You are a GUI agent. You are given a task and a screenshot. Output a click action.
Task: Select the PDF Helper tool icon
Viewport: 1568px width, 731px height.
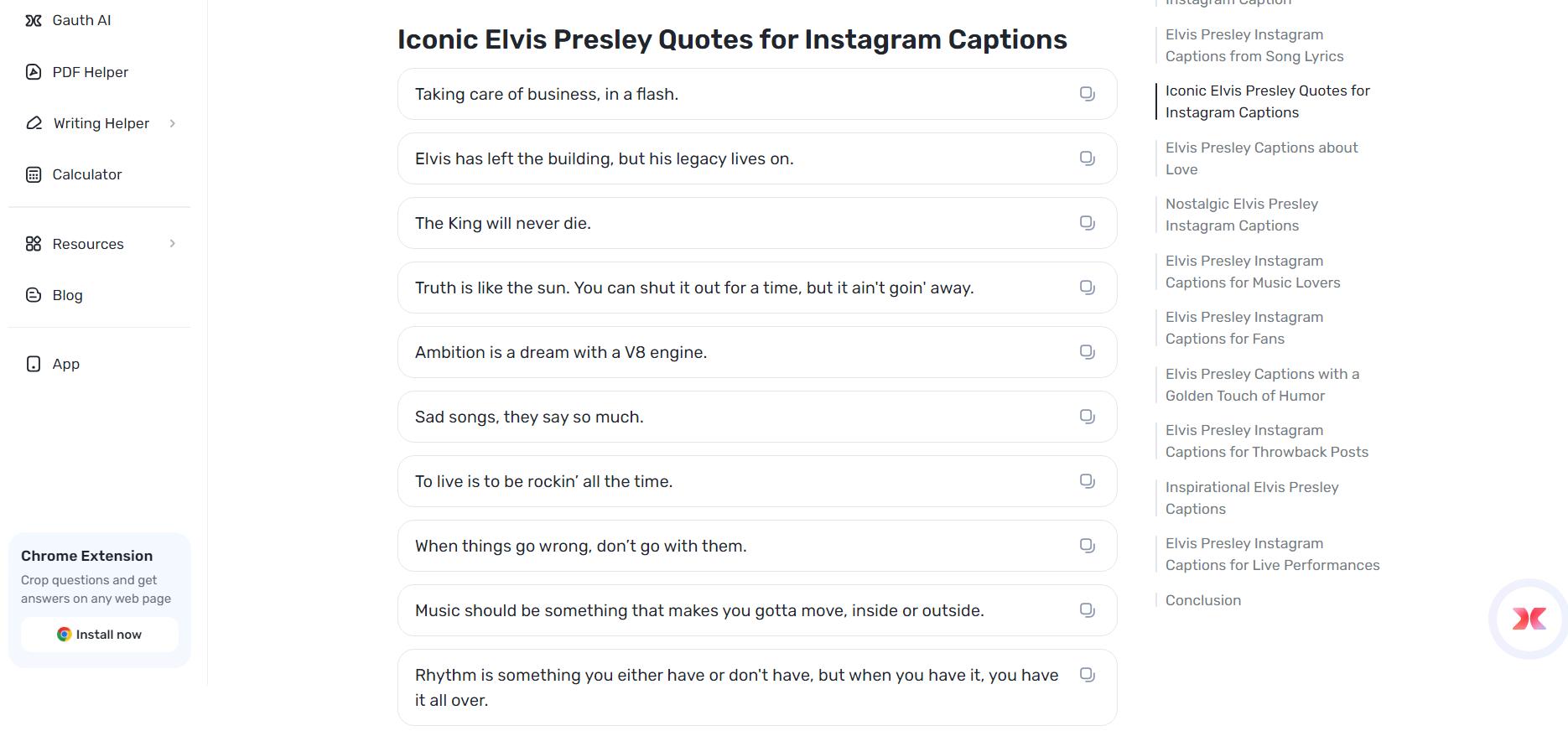point(33,71)
